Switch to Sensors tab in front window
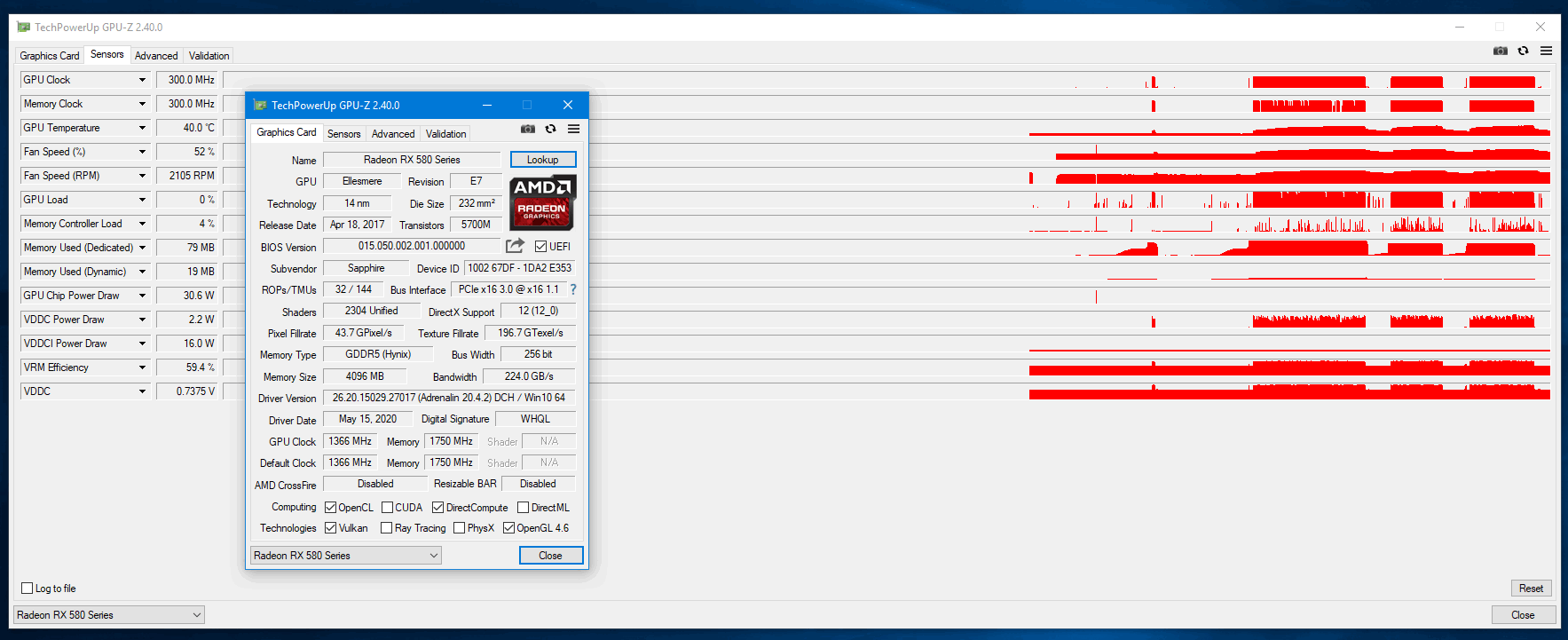The width and height of the screenshot is (1568, 640). (343, 134)
